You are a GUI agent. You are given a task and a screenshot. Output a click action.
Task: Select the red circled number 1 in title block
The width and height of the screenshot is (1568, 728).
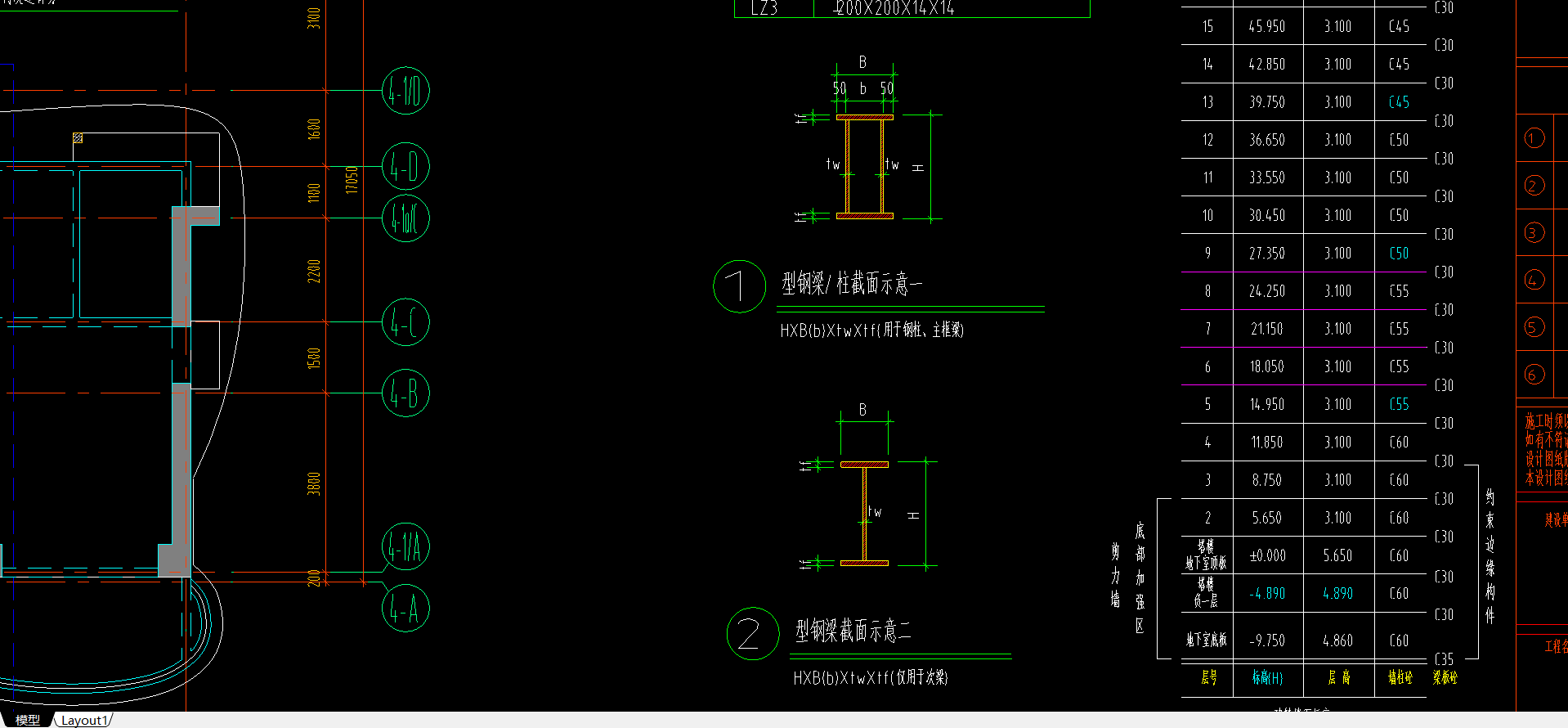pyautogui.click(x=1534, y=138)
